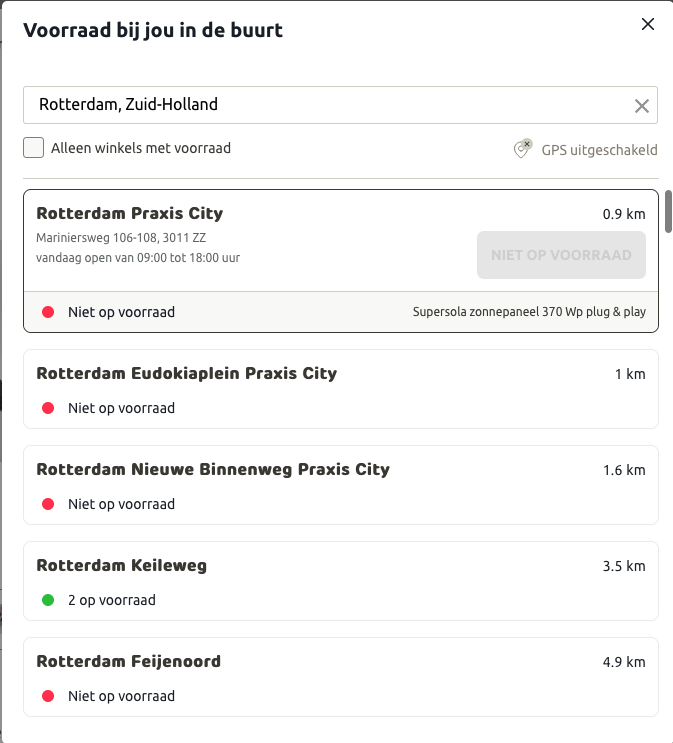
Task: Click the green stock dot for Keileweg
Action: tap(47, 600)
